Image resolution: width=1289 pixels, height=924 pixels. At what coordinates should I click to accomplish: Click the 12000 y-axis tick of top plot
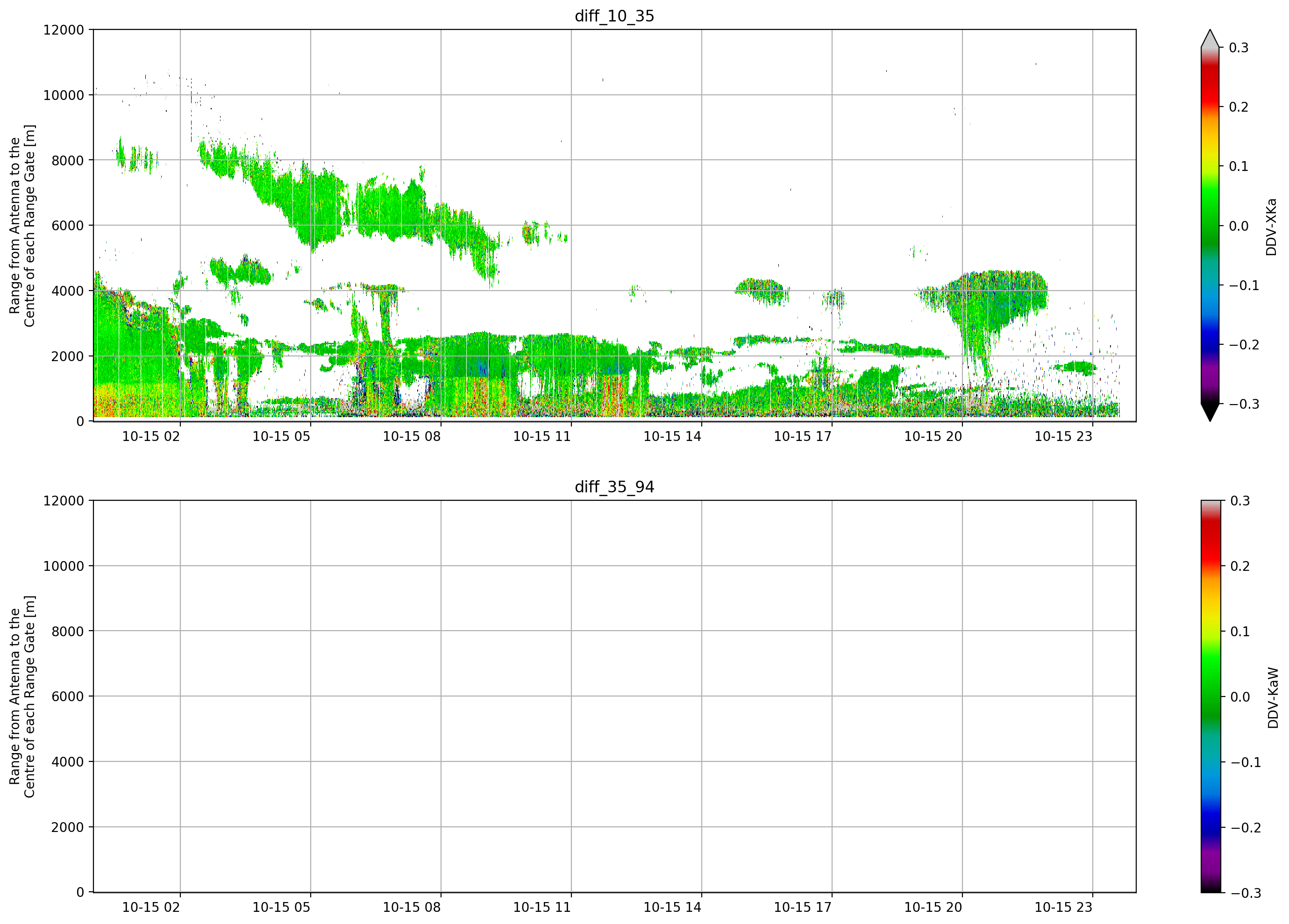tap(64, 29)
